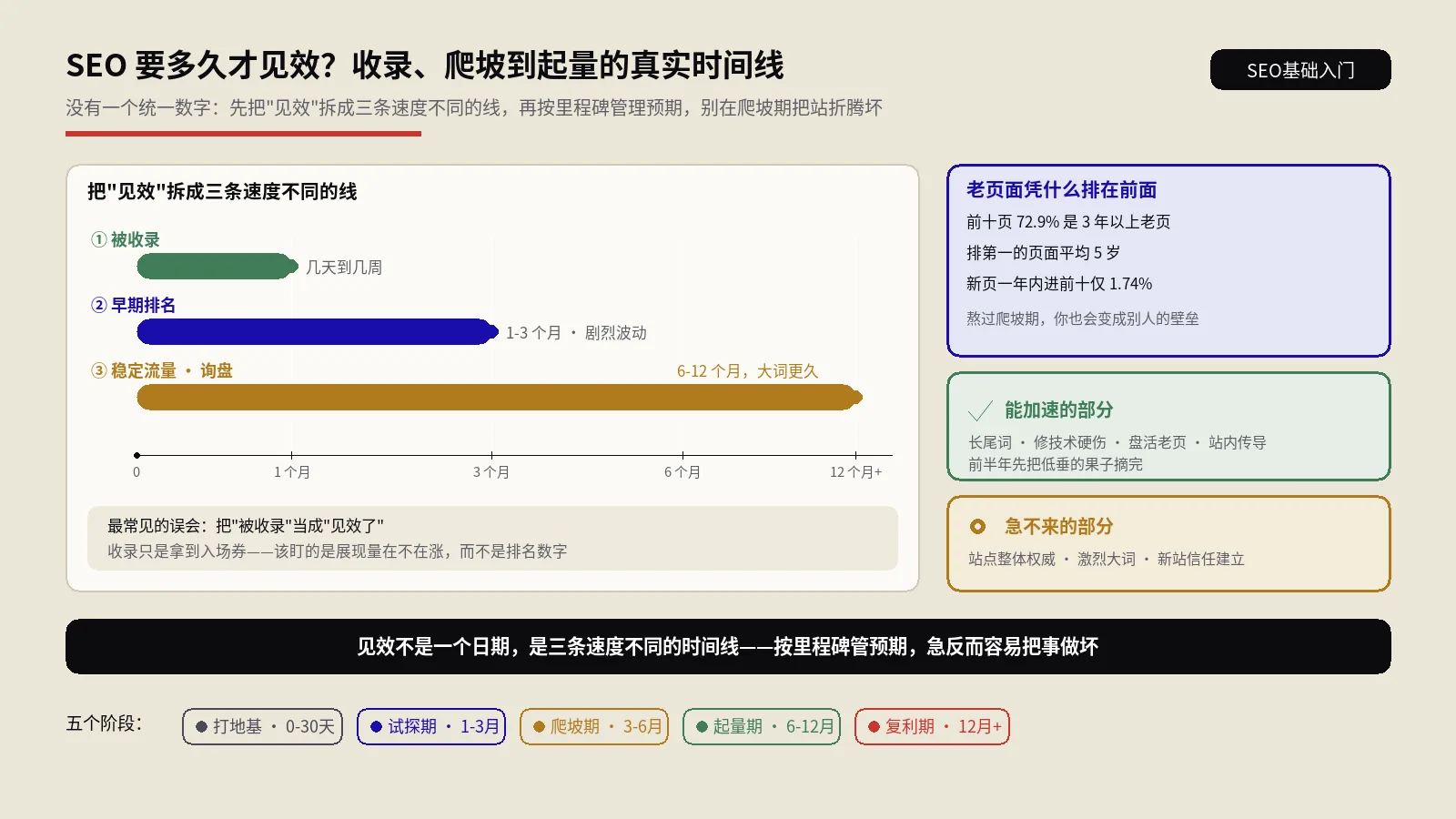Click the green dot in 起量期 chip
1456x819 pixels.
tap(702, 726)
